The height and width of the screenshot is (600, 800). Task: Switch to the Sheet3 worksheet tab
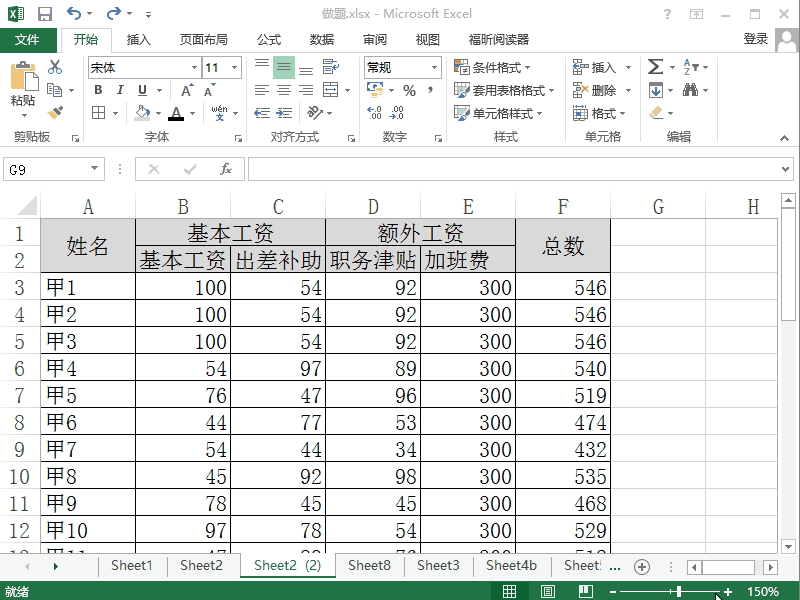(438, 565)
